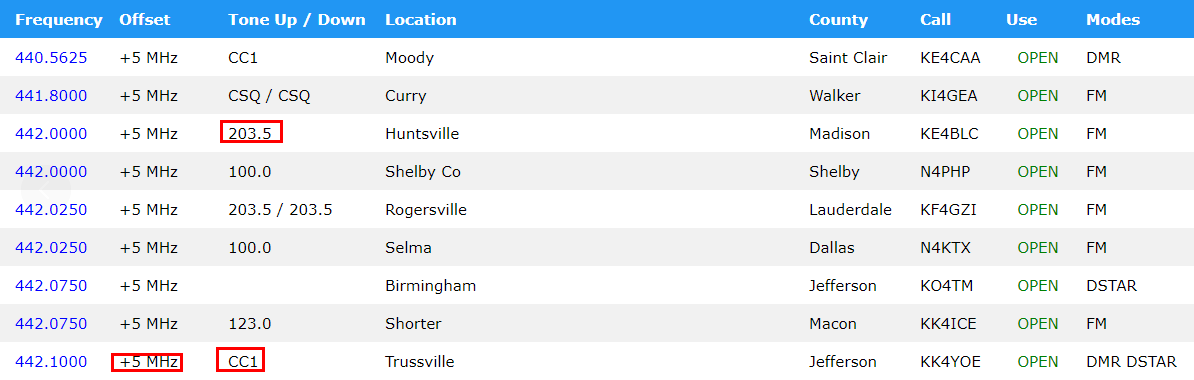The width and height of the screenshot is (1194, 380).
Task: Open the 442.1000 Trussville frequency link
Action: [51, 362]
